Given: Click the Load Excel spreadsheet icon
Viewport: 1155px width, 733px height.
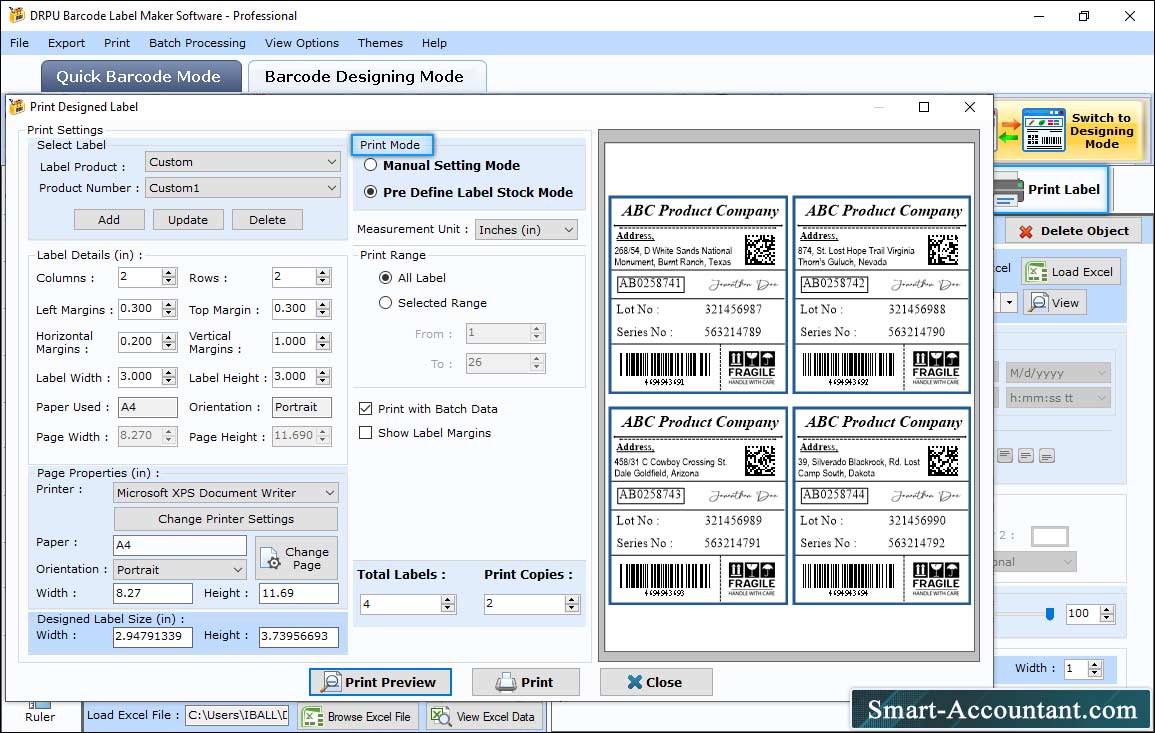Looking at the screenshot, I should (1036, 272).
